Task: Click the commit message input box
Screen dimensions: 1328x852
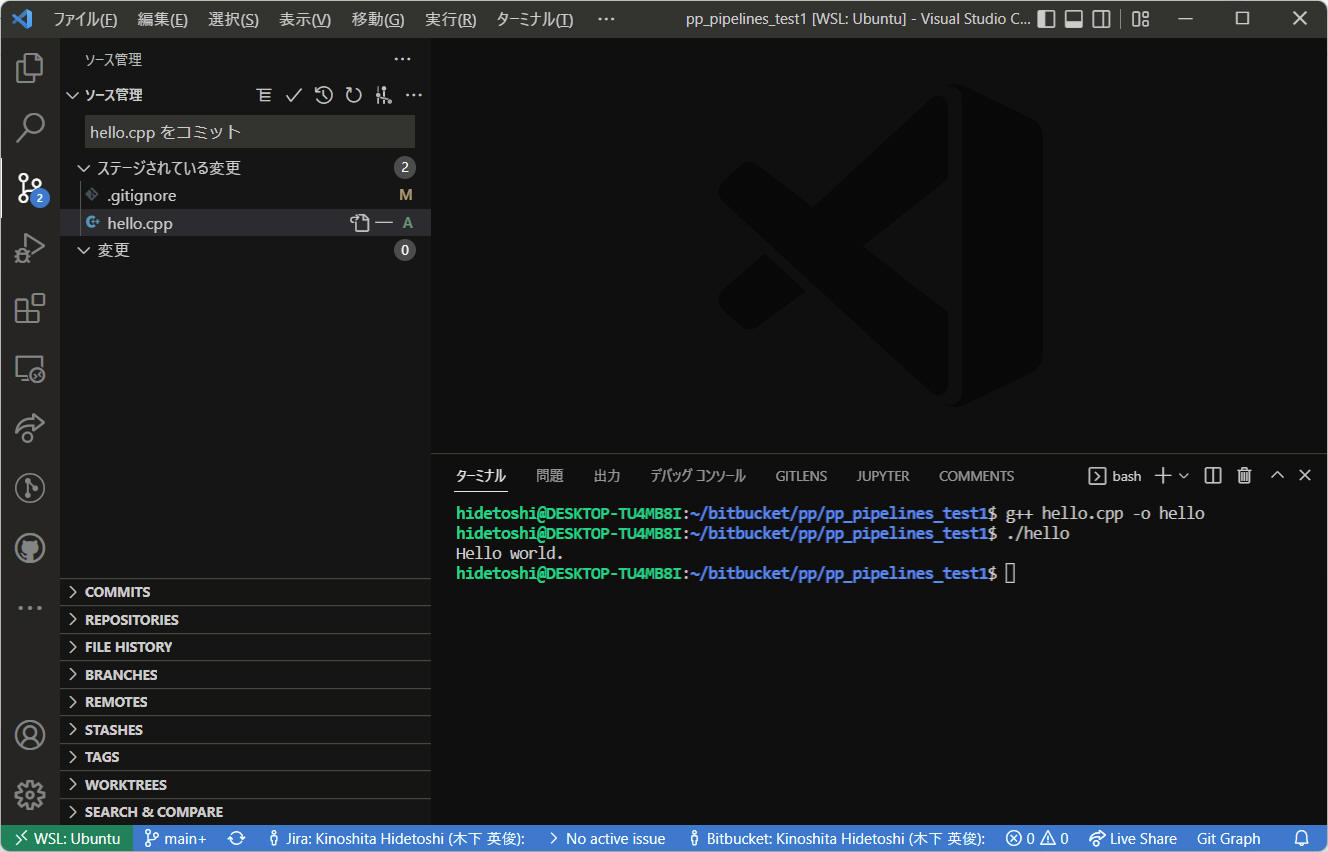Action: (x=249, y=132)
